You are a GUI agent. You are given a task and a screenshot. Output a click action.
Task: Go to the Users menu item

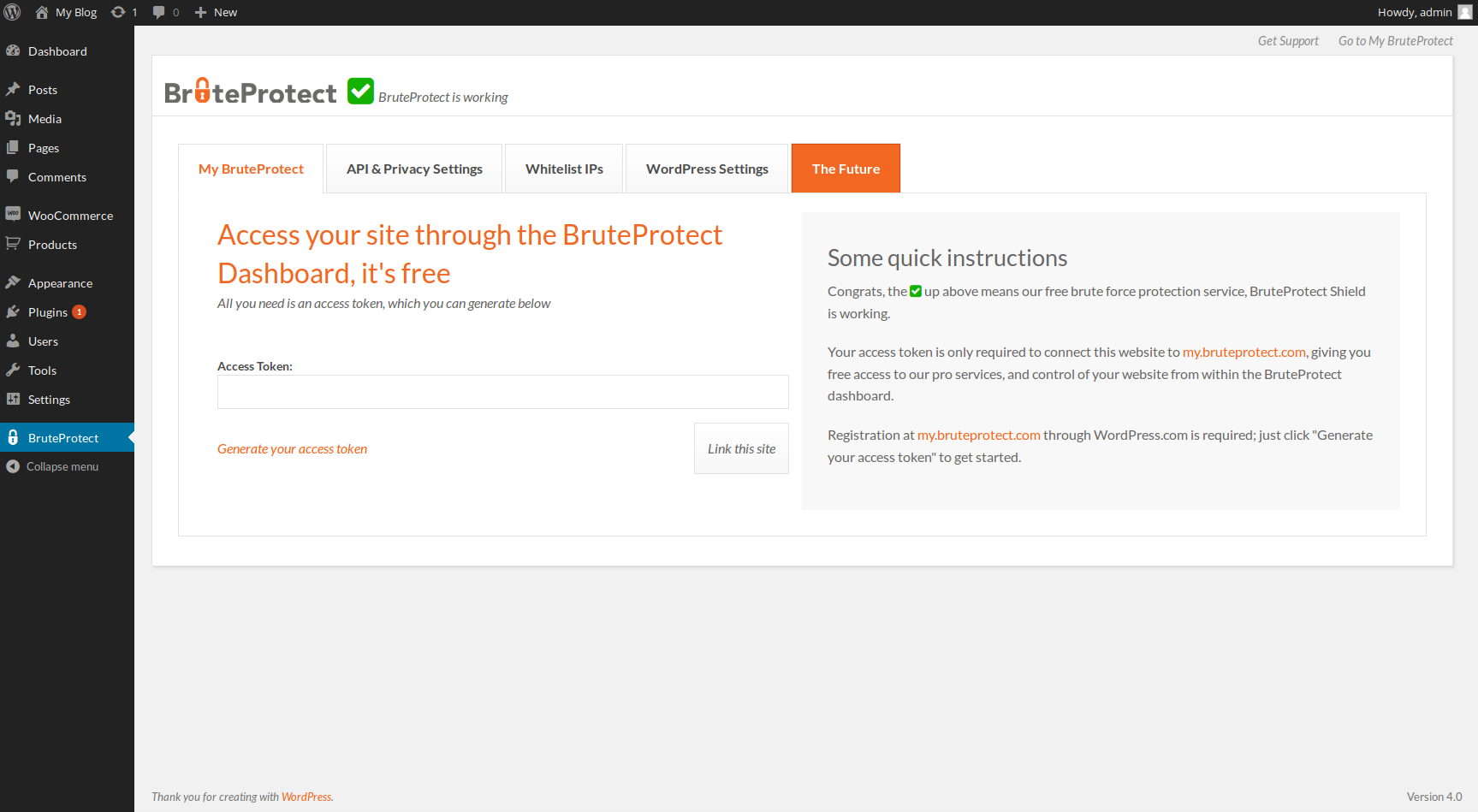[x=67, y=341]
